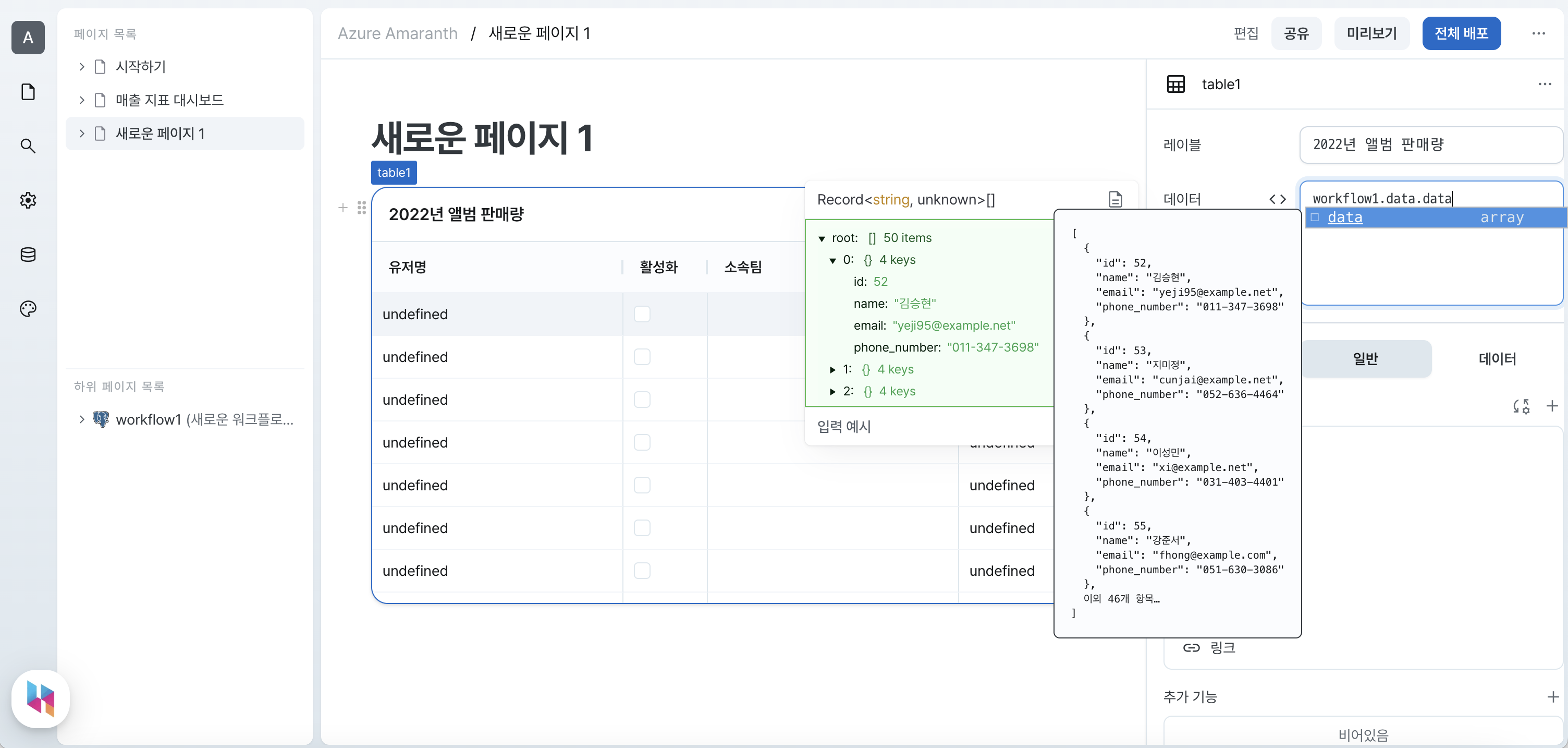The width and height of the screenshot is (1568, 748).
Task: Click the workflow1 PostgreSQL elephant icon
Action: coord(101,419)
